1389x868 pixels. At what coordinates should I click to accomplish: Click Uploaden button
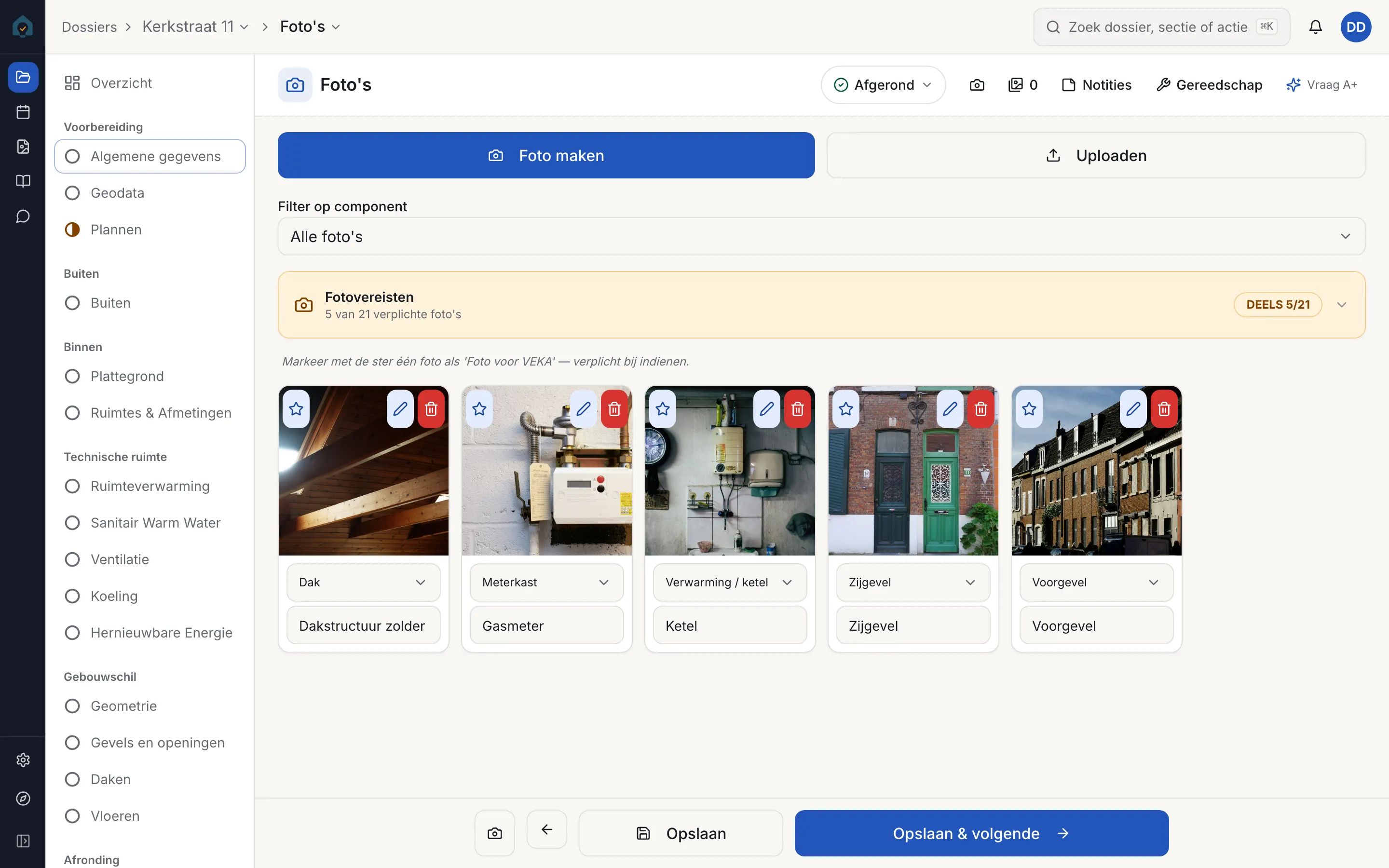pos(1096,156)
